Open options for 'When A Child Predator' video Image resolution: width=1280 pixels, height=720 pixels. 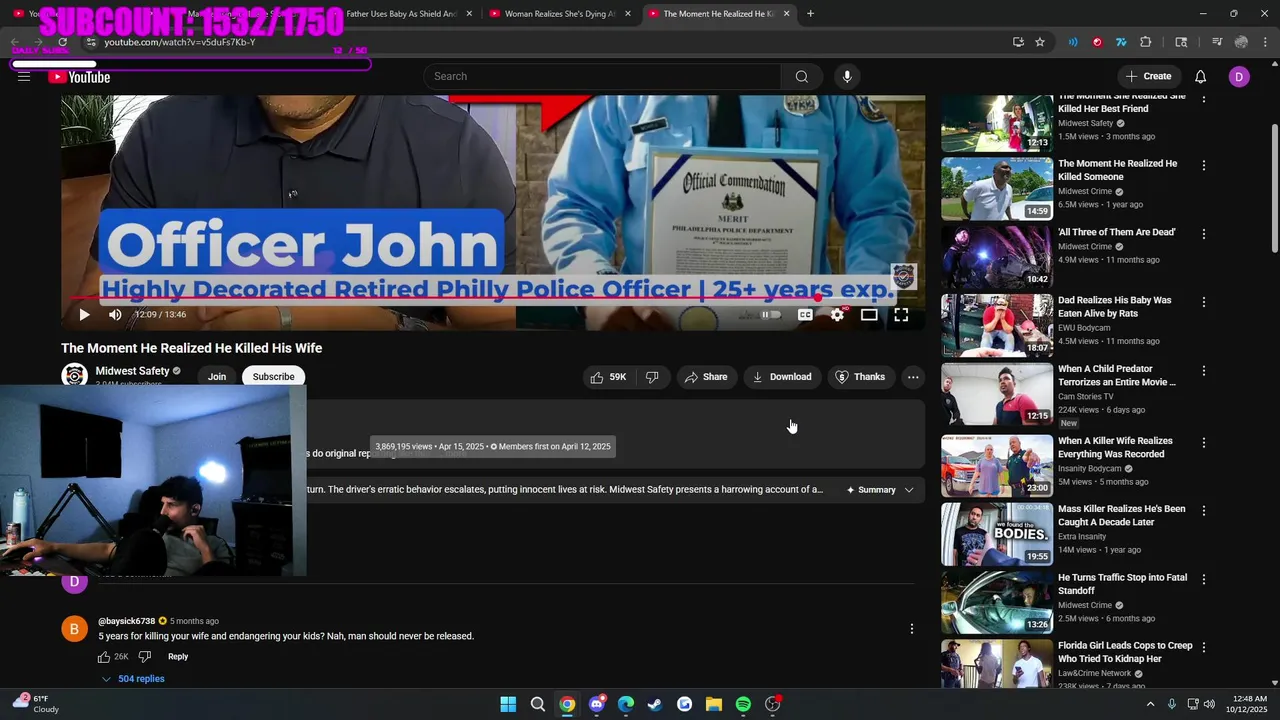click(x=1203, y=371)
